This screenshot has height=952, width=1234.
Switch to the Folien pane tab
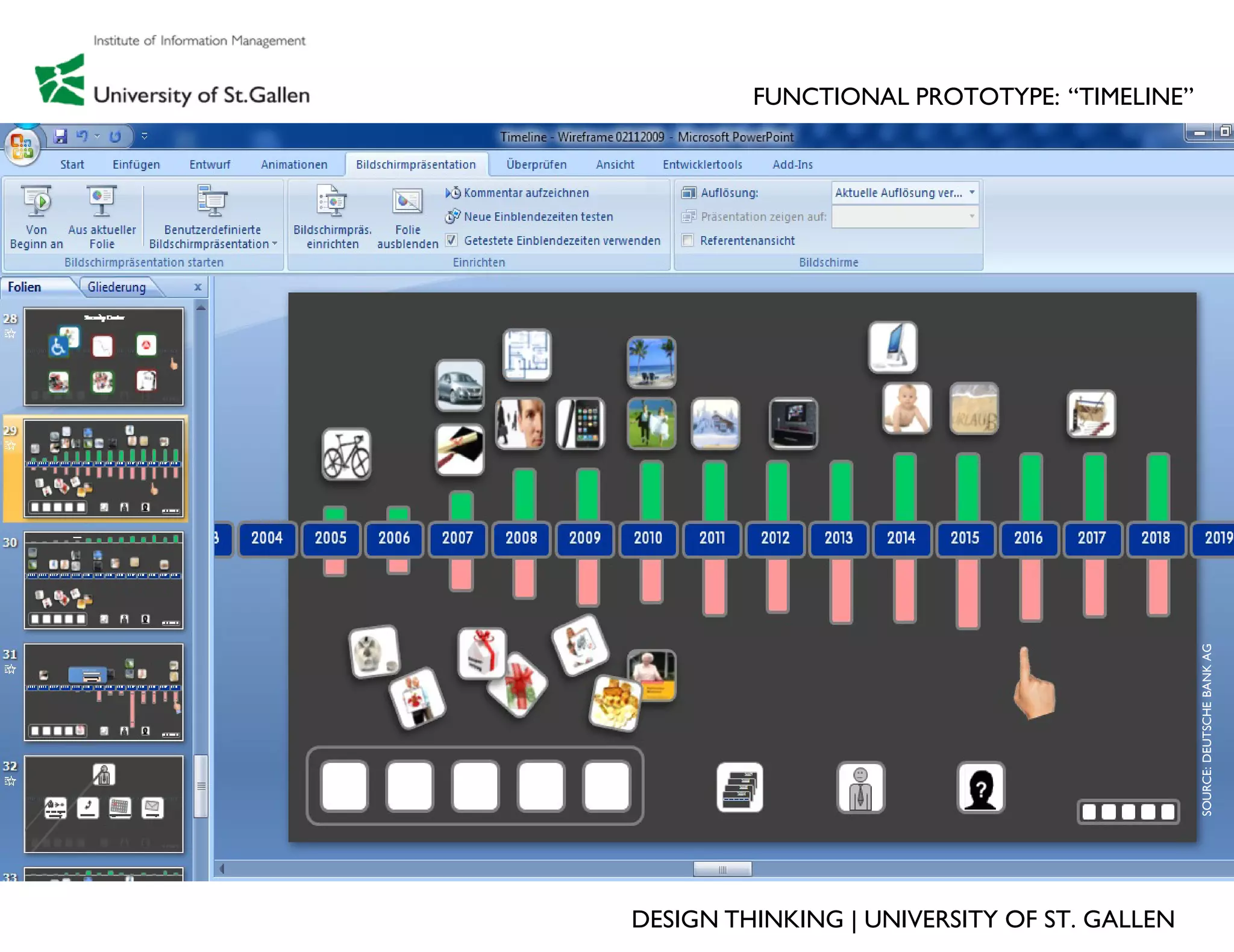click(25, 287)
